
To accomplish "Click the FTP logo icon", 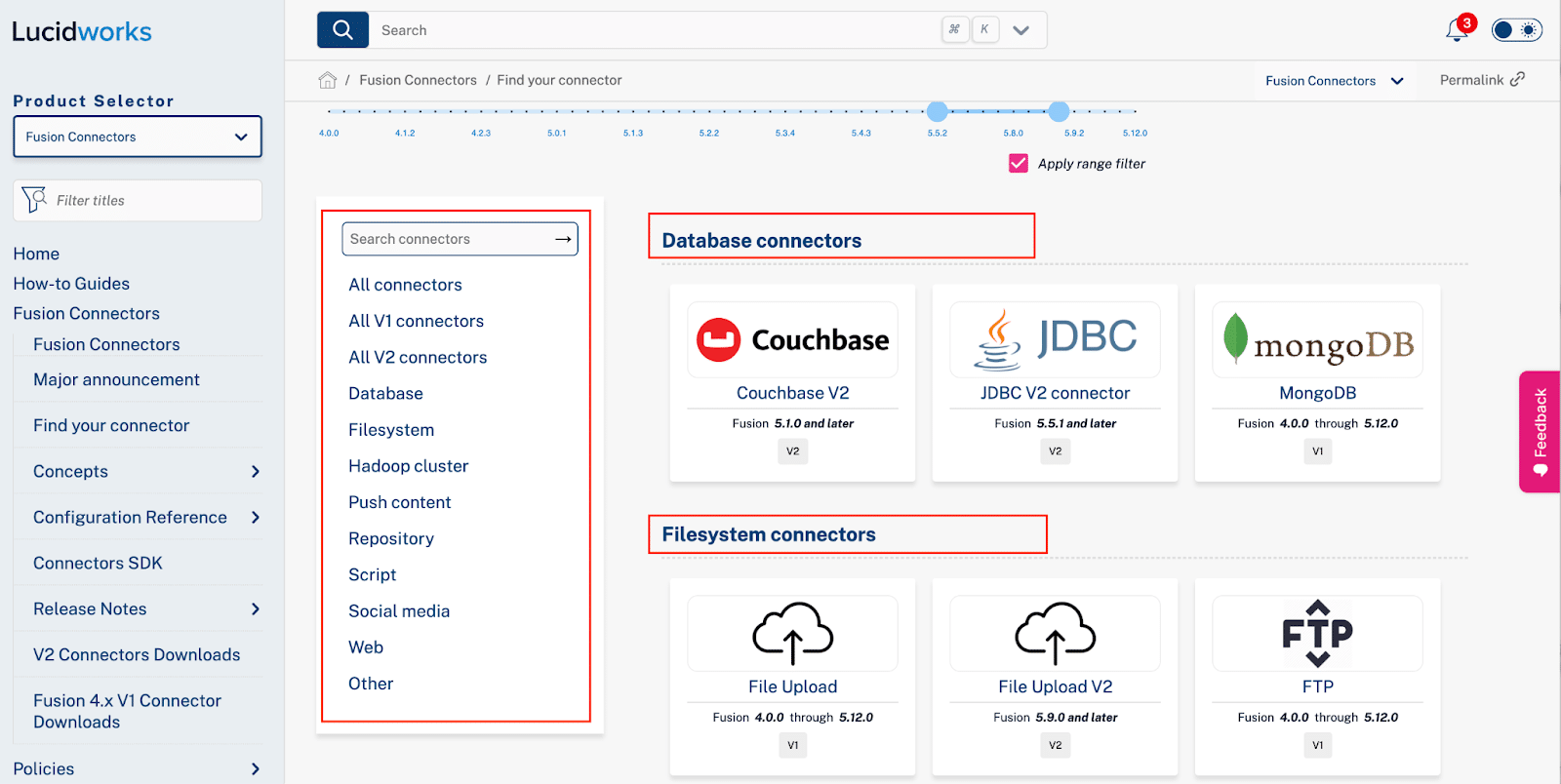I will (1317, 634).
